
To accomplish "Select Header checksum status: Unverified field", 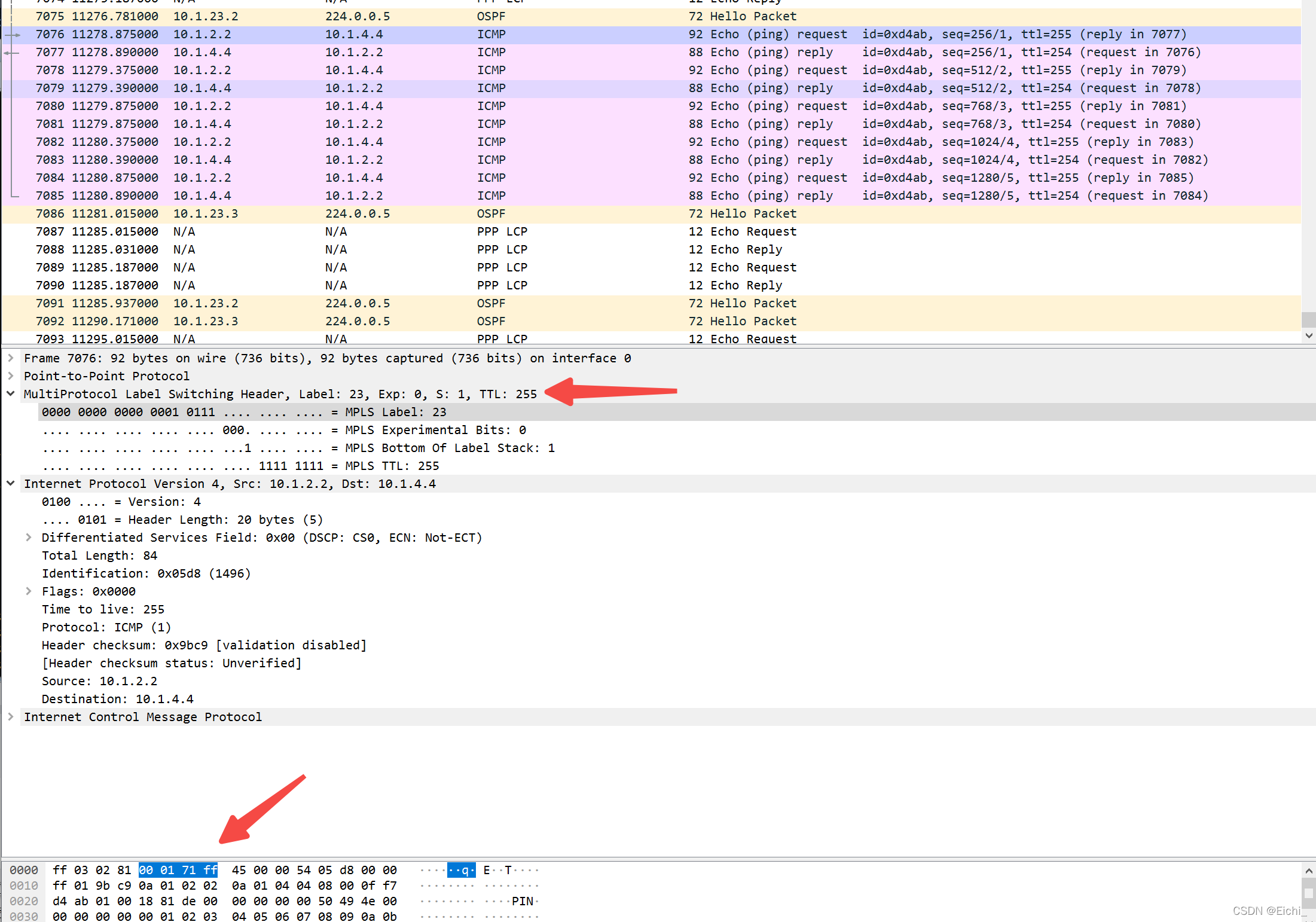I will [677, 663].
